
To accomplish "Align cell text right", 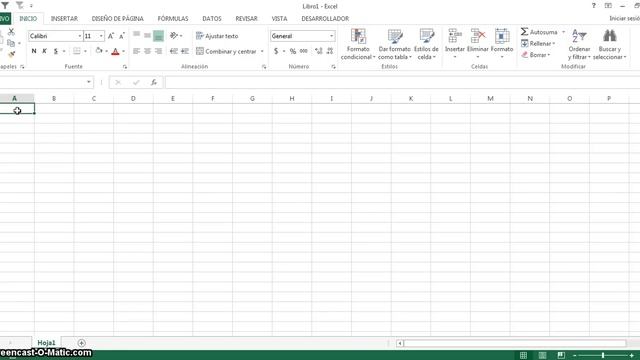I will [x=158, y=51].
